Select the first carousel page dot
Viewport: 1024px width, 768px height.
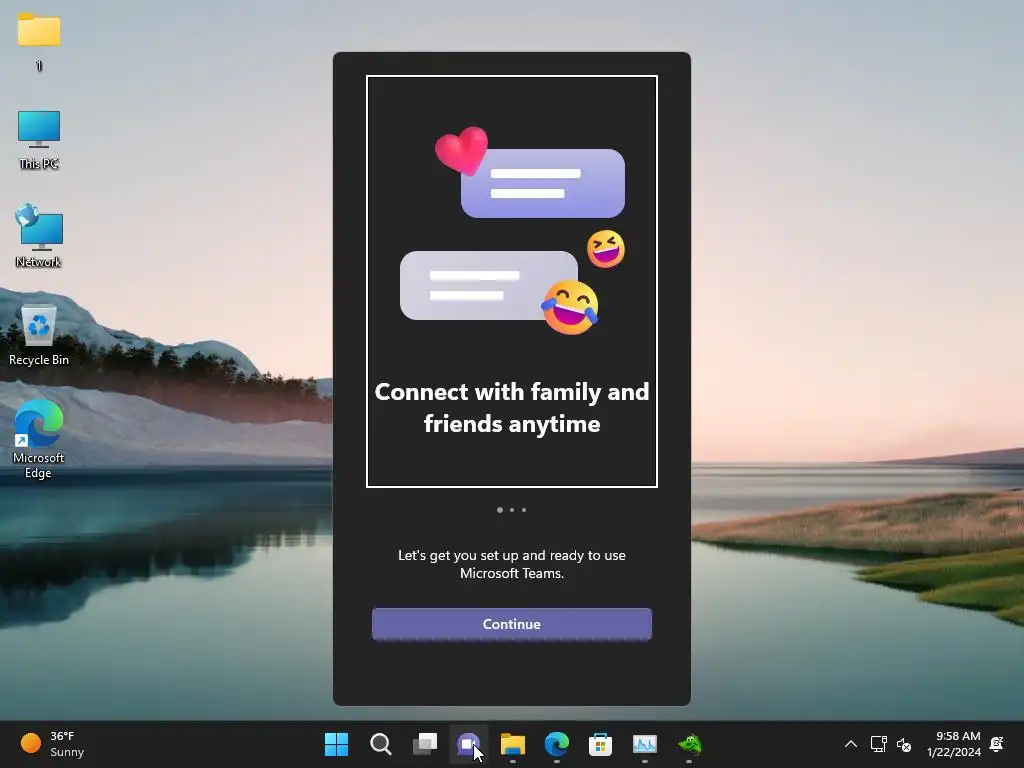click(500, 510)
